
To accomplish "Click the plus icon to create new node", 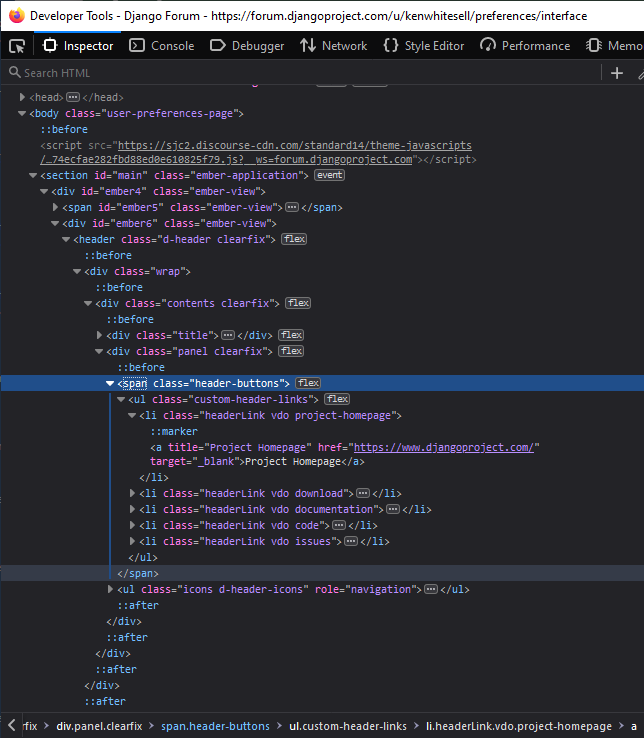I will 617,73.
